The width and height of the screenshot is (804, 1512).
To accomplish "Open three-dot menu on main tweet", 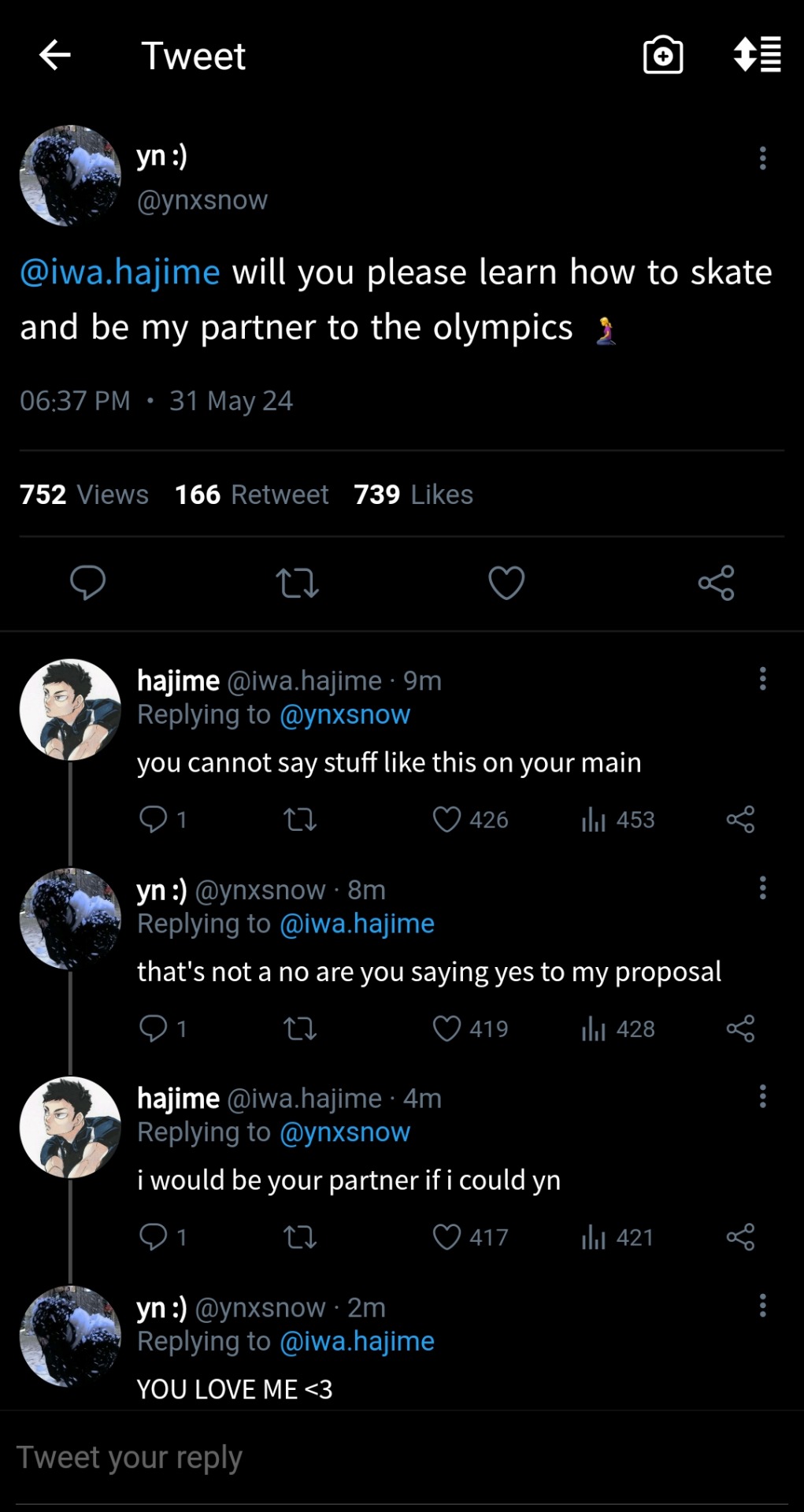I will [x=762, y=158].
